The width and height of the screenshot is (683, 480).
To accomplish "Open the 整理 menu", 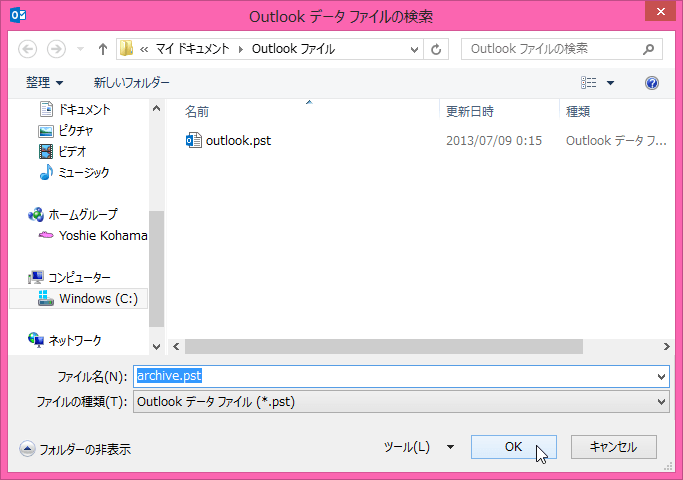I will [44, 82].
